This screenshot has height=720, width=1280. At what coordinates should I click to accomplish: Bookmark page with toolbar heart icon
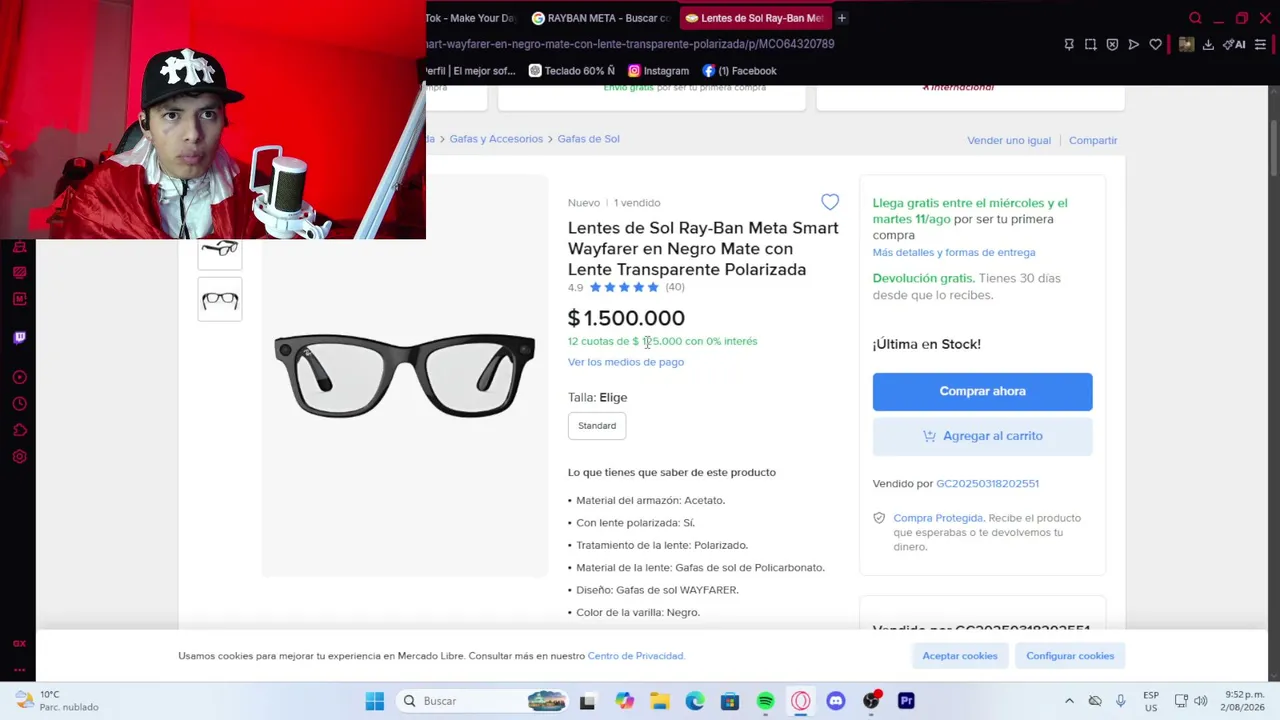click(1155, 44)
